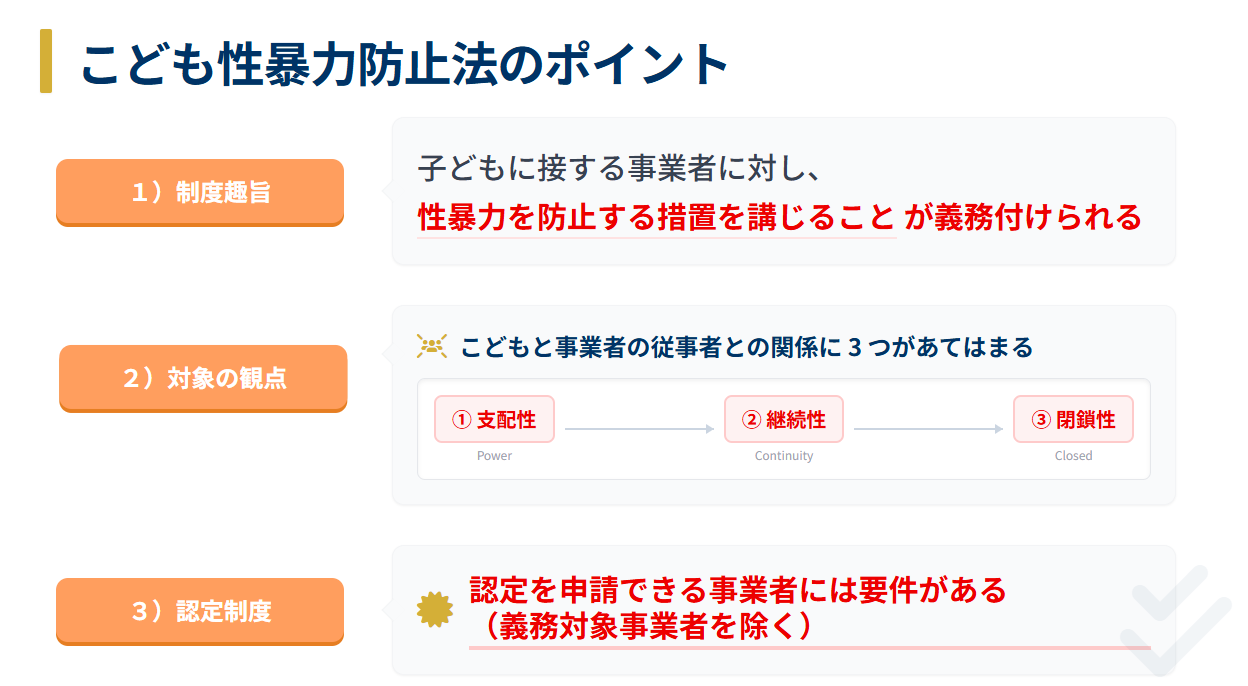Click the ② 継続性 chip
Image resolution: width=1248 pixels, height=686 pixels.
784,419
